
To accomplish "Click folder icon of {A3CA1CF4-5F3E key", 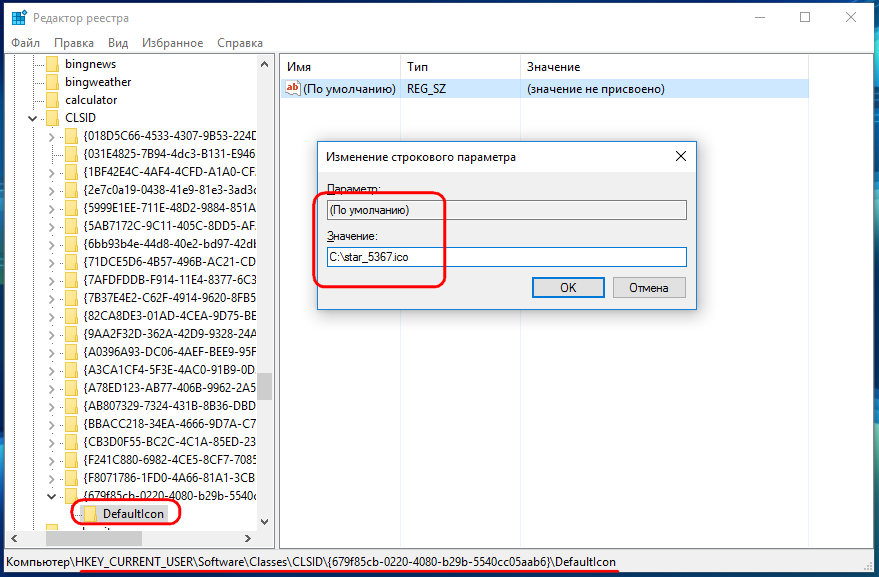I will (x=71, y=370).
